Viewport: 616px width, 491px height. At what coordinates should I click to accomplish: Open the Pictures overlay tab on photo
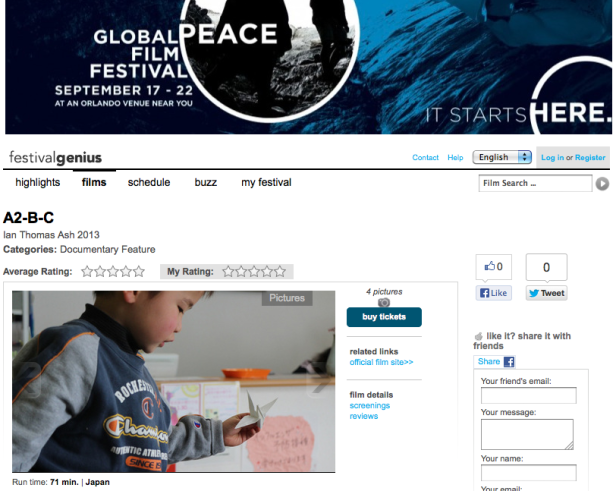click(287, 298)
